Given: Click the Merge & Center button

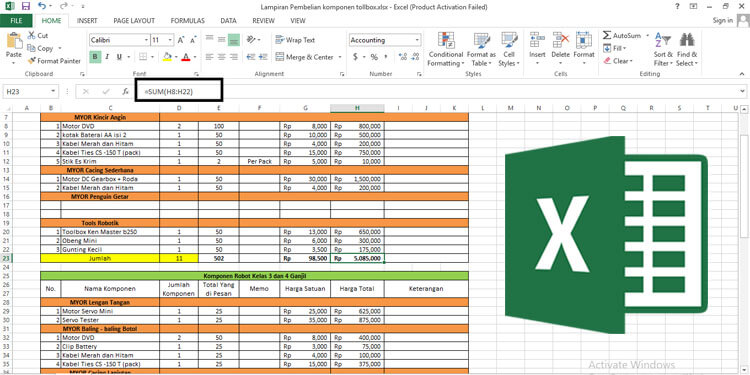Looking at the screenshot, I should (304, 57).
